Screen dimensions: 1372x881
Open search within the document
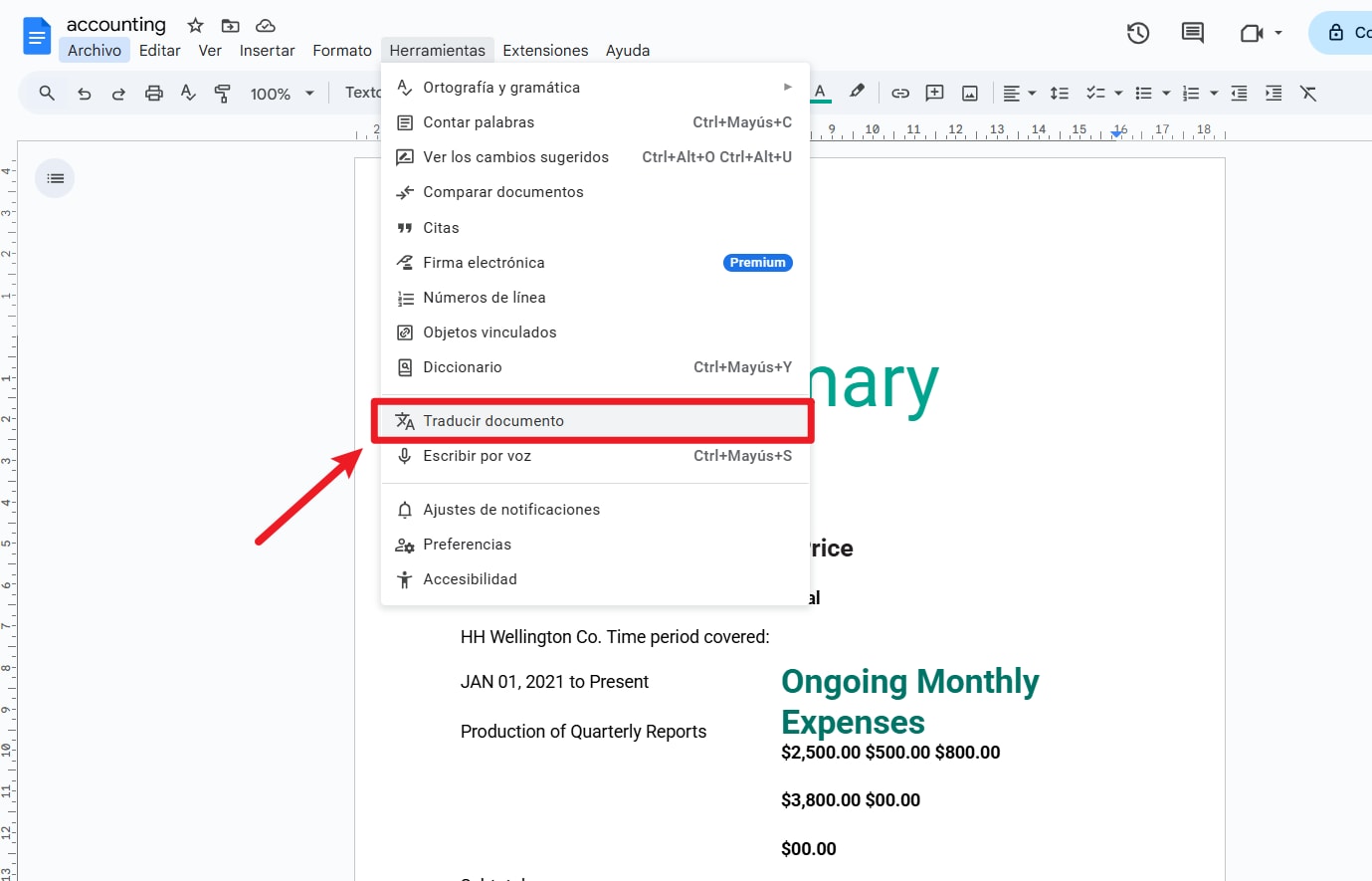[x=46, y=93]
